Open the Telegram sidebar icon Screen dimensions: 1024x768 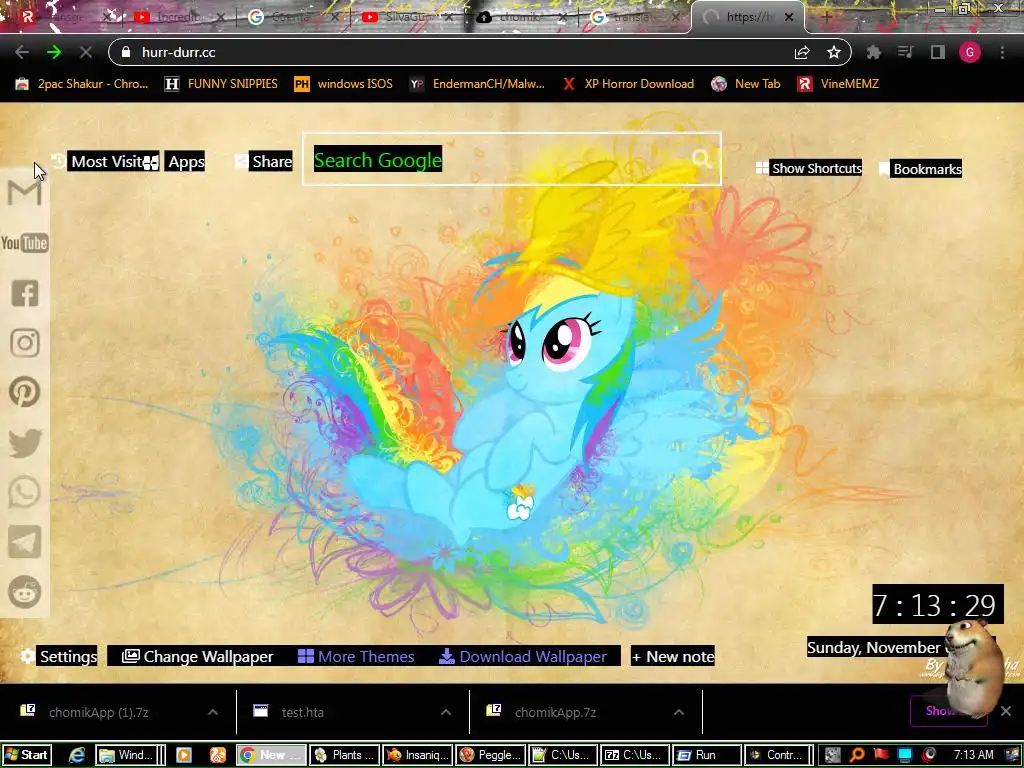[x=25, y=542]
